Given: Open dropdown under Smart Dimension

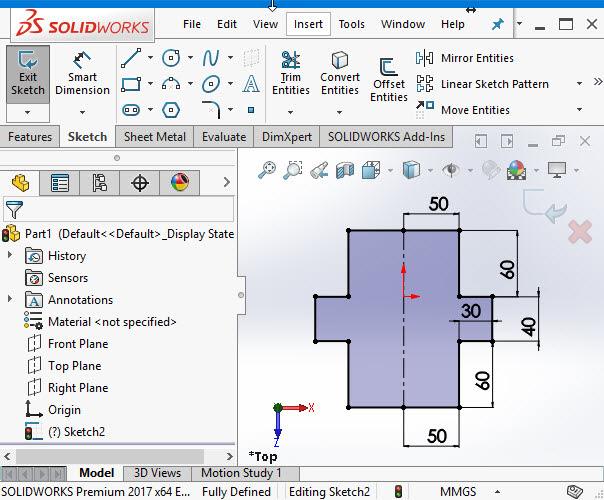Looking at the screenshot, I should 82,112.
